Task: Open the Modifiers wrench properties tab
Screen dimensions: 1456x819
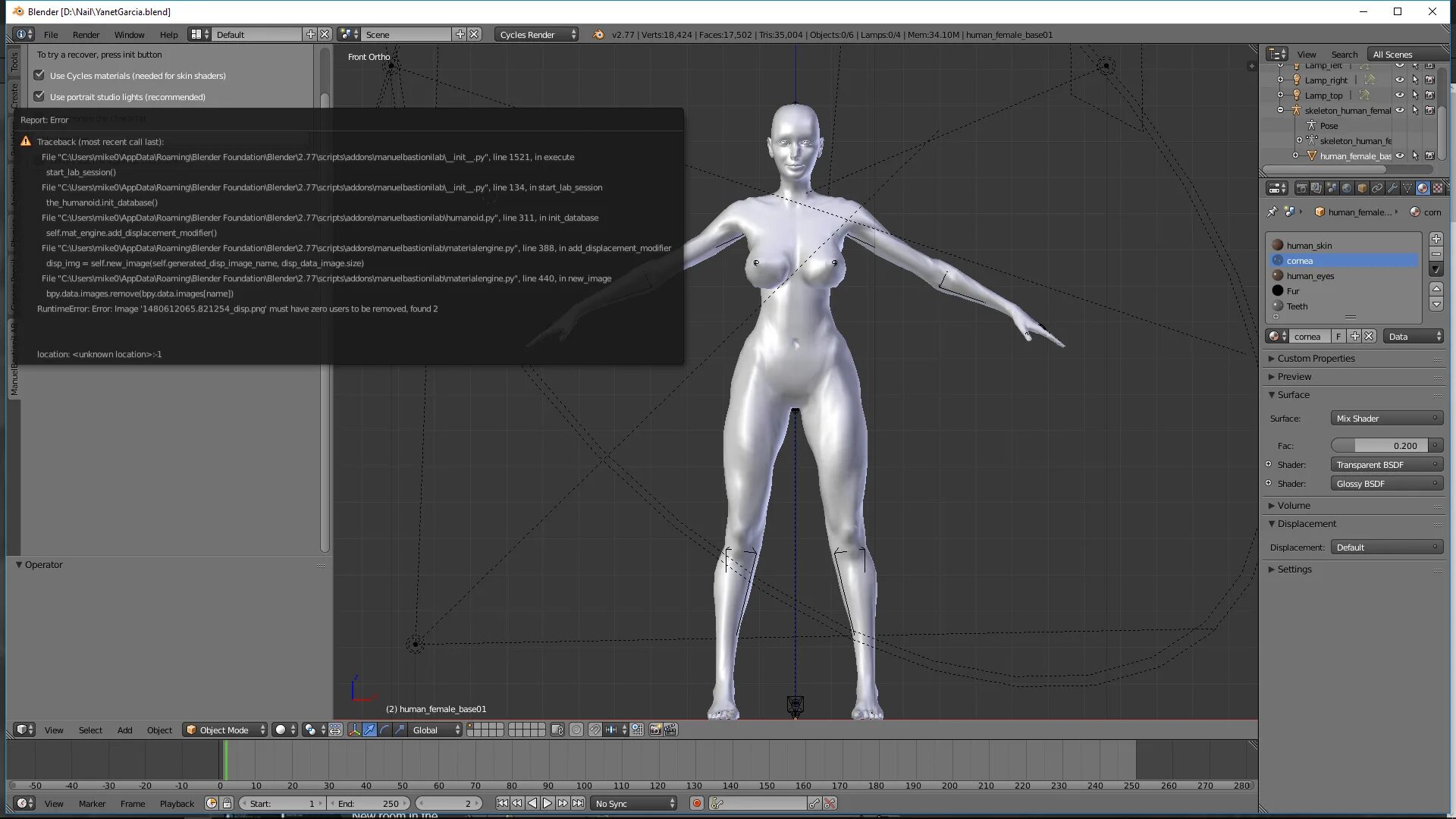Action: (1392, 188)
